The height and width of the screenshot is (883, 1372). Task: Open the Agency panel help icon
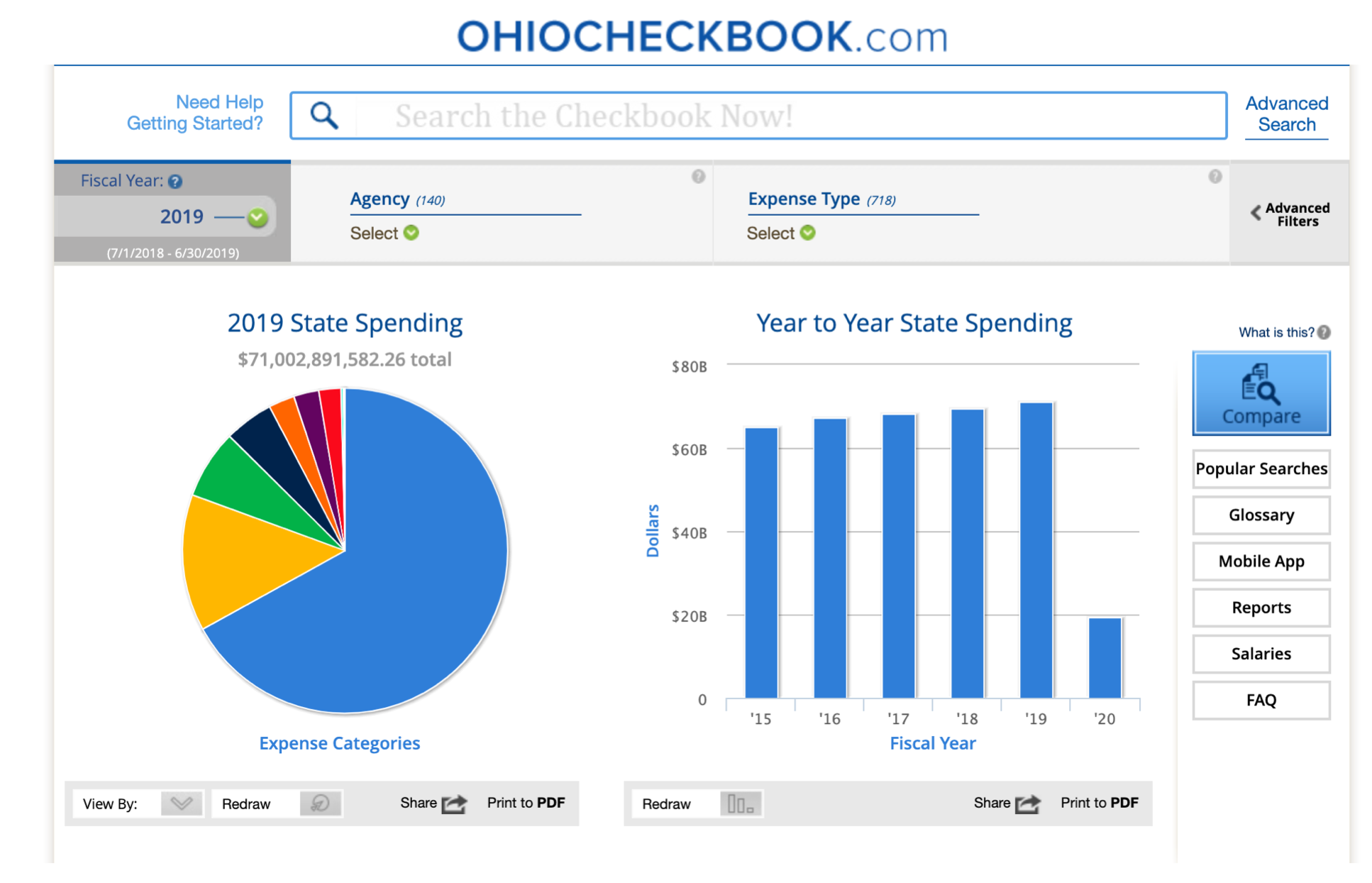[x=698, y=177]
